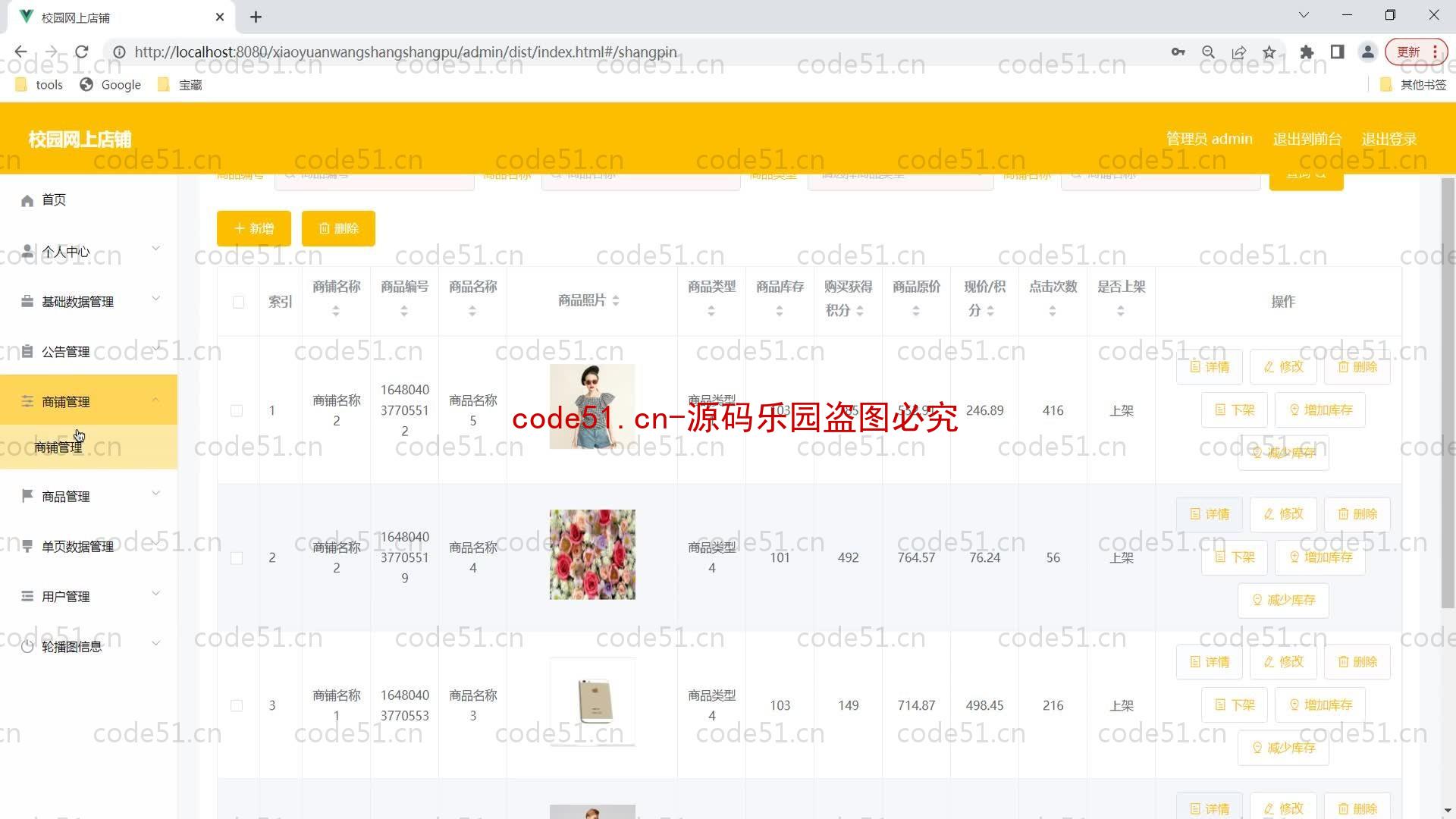Image resolution: width=1456 pixels, height=819 pixels.
Task: Sort by 商品原价 column sort arrows
Action: [x=916, y=311]
